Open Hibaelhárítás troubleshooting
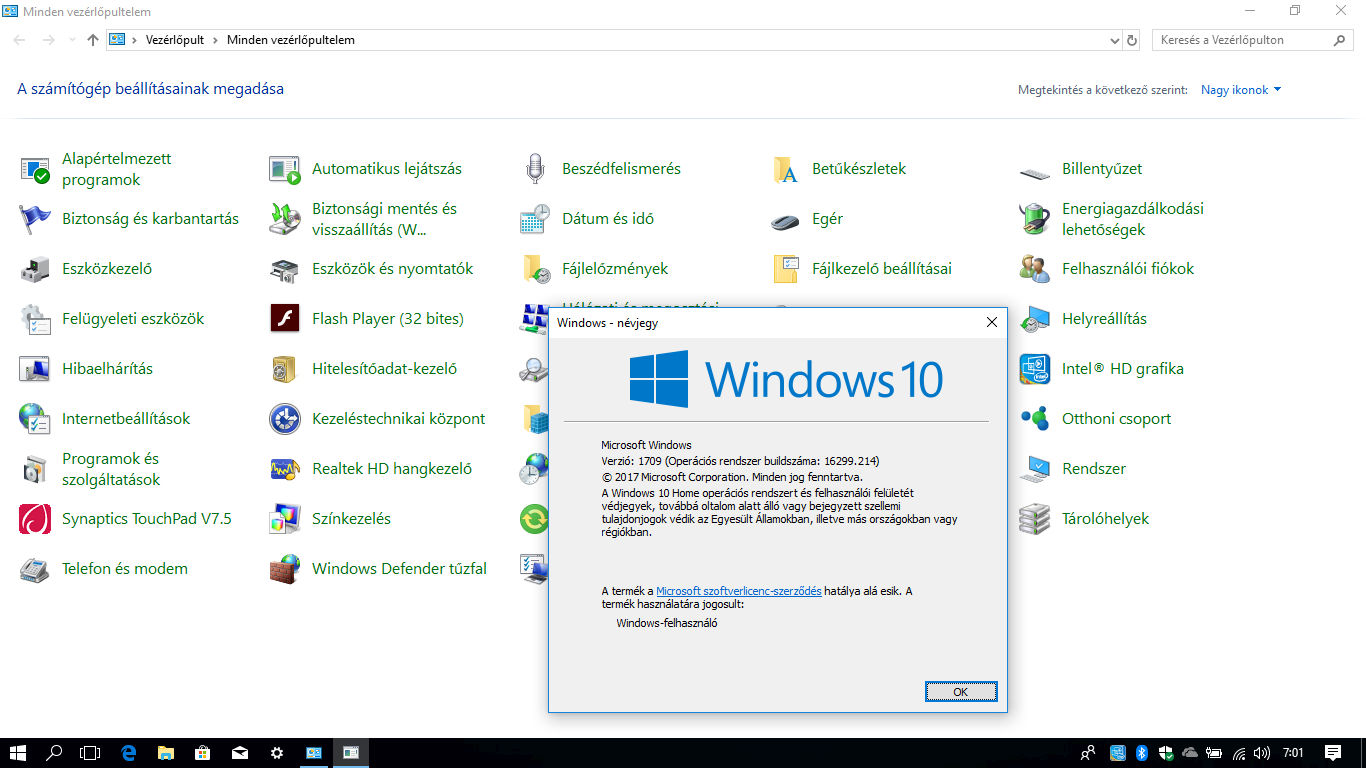This screenshot has width=1366, height=768. [86, 369]
